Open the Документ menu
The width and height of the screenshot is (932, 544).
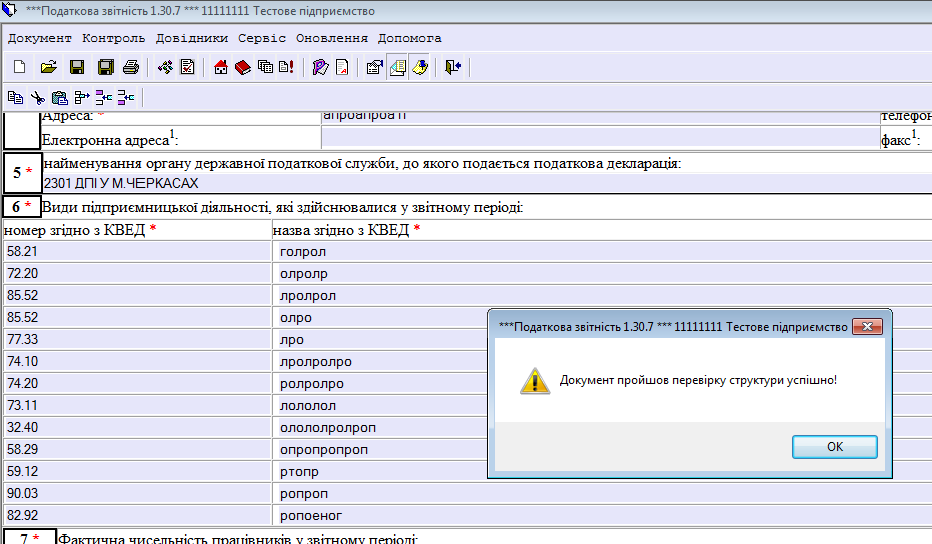tap(40, 38)
